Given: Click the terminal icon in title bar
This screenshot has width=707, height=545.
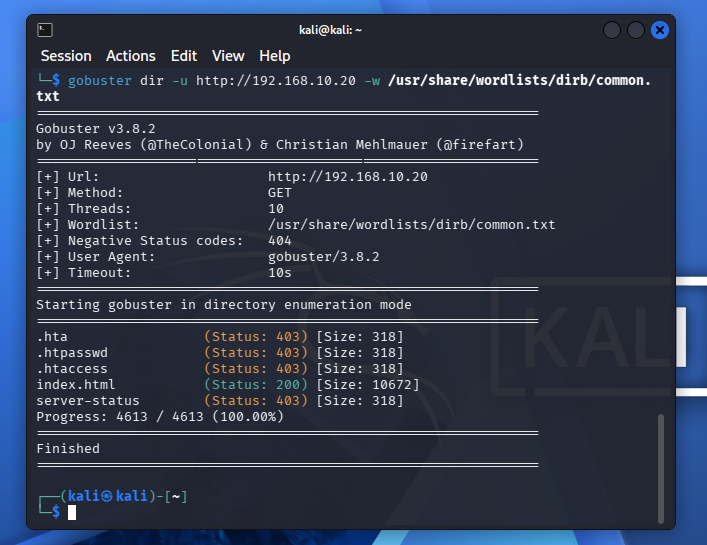Looking at the screenshot, I should pos(45,30).
